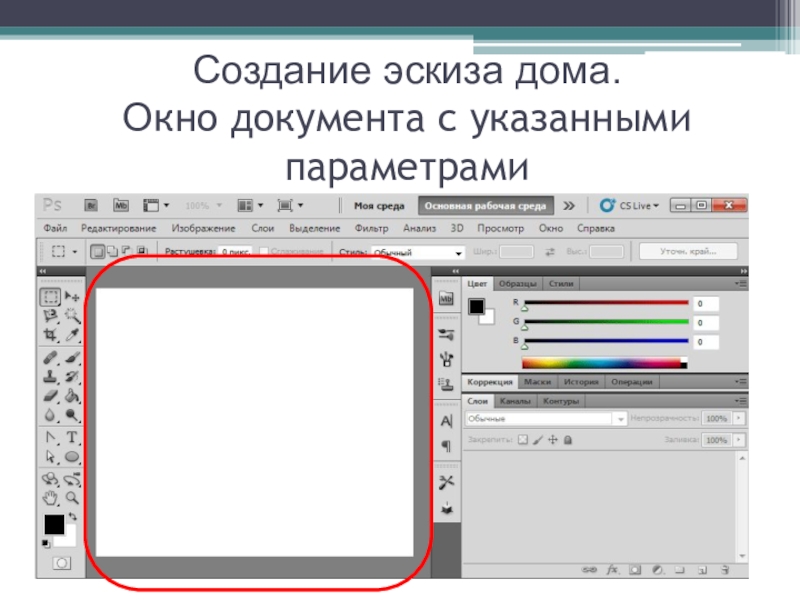Select the History Brush tool
This screenshot has height=600, width=800.
(x=72, y=377)
